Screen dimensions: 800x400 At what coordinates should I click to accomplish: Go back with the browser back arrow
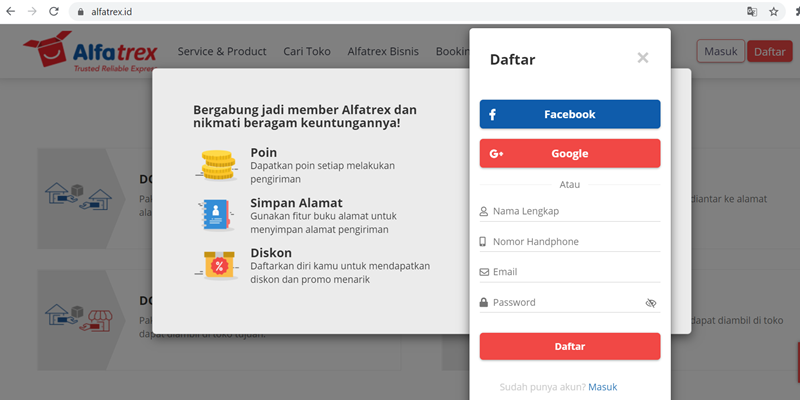11,11
